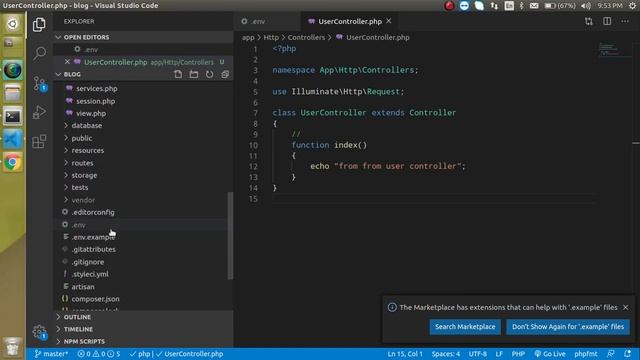Image resolution: width=640 pixels, height=360 pixels.
Task: Switch to the .env editor tab
Action: tap(267, 21)
